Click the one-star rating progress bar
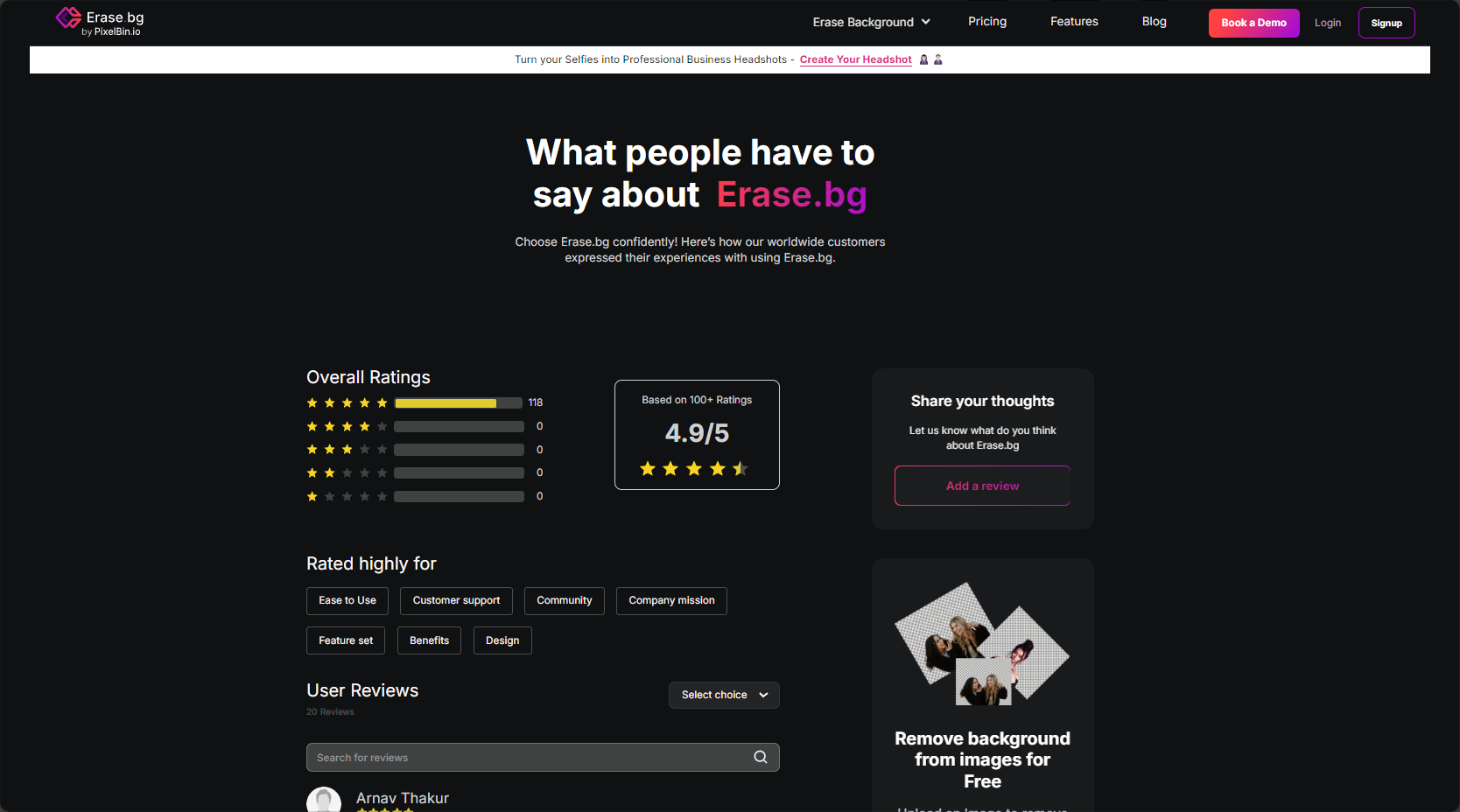Image resolution: width=1460 pixels, height=812 pixels. (x=459, y=497)
